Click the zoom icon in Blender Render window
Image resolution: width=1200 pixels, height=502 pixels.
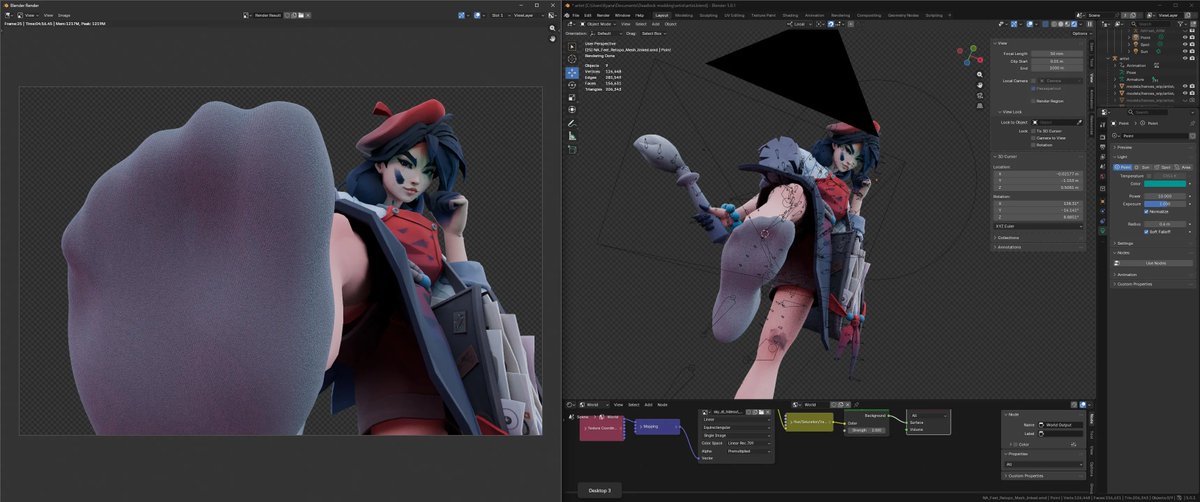553,28
